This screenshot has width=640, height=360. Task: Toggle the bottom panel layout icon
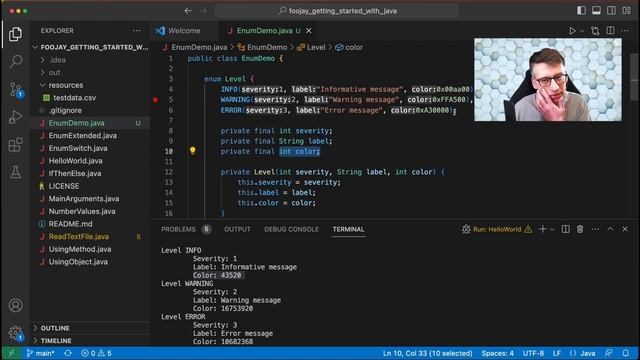(596, 11)
